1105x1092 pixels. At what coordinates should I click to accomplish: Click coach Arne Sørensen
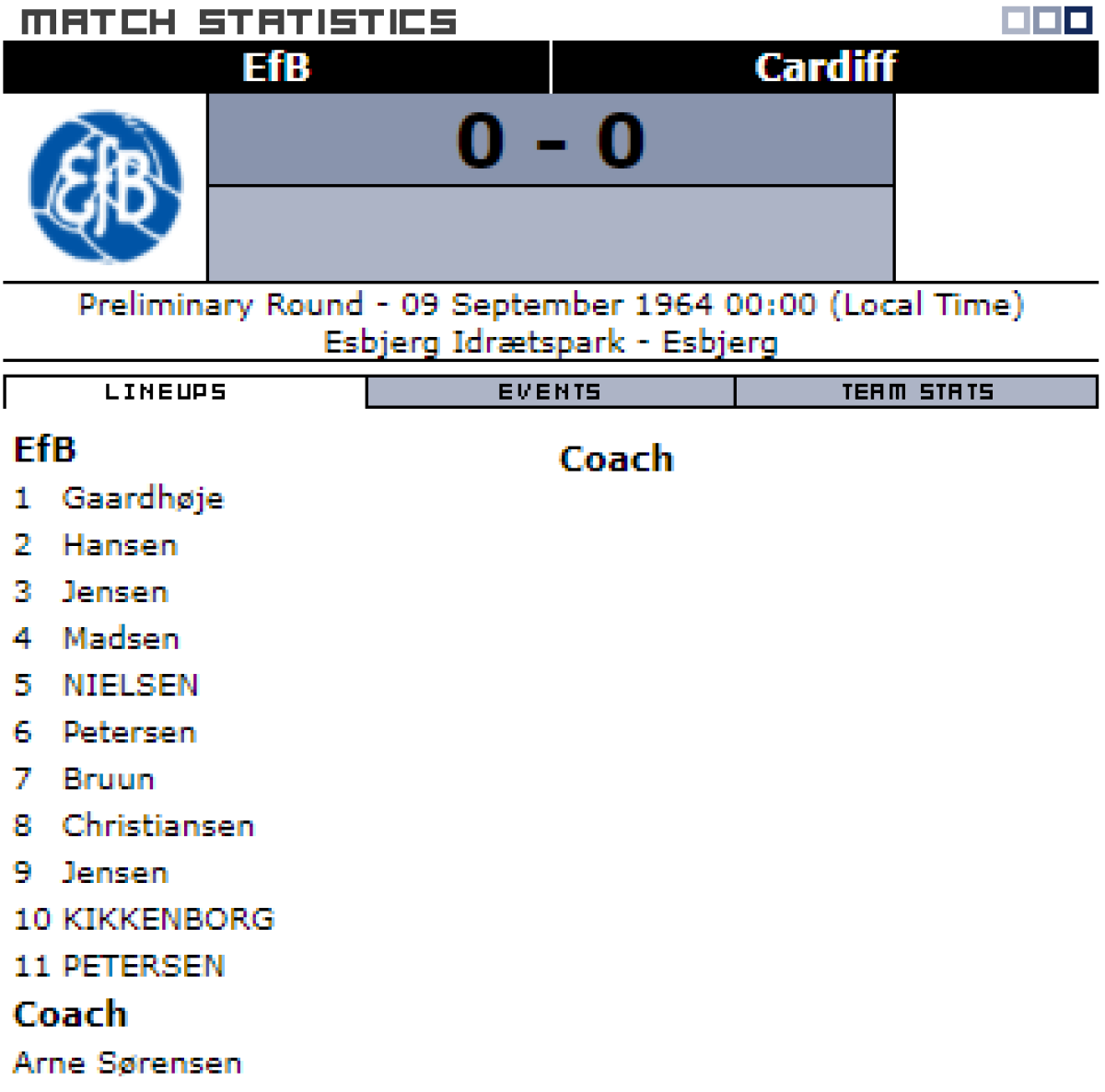click(x=127, y=1063)
